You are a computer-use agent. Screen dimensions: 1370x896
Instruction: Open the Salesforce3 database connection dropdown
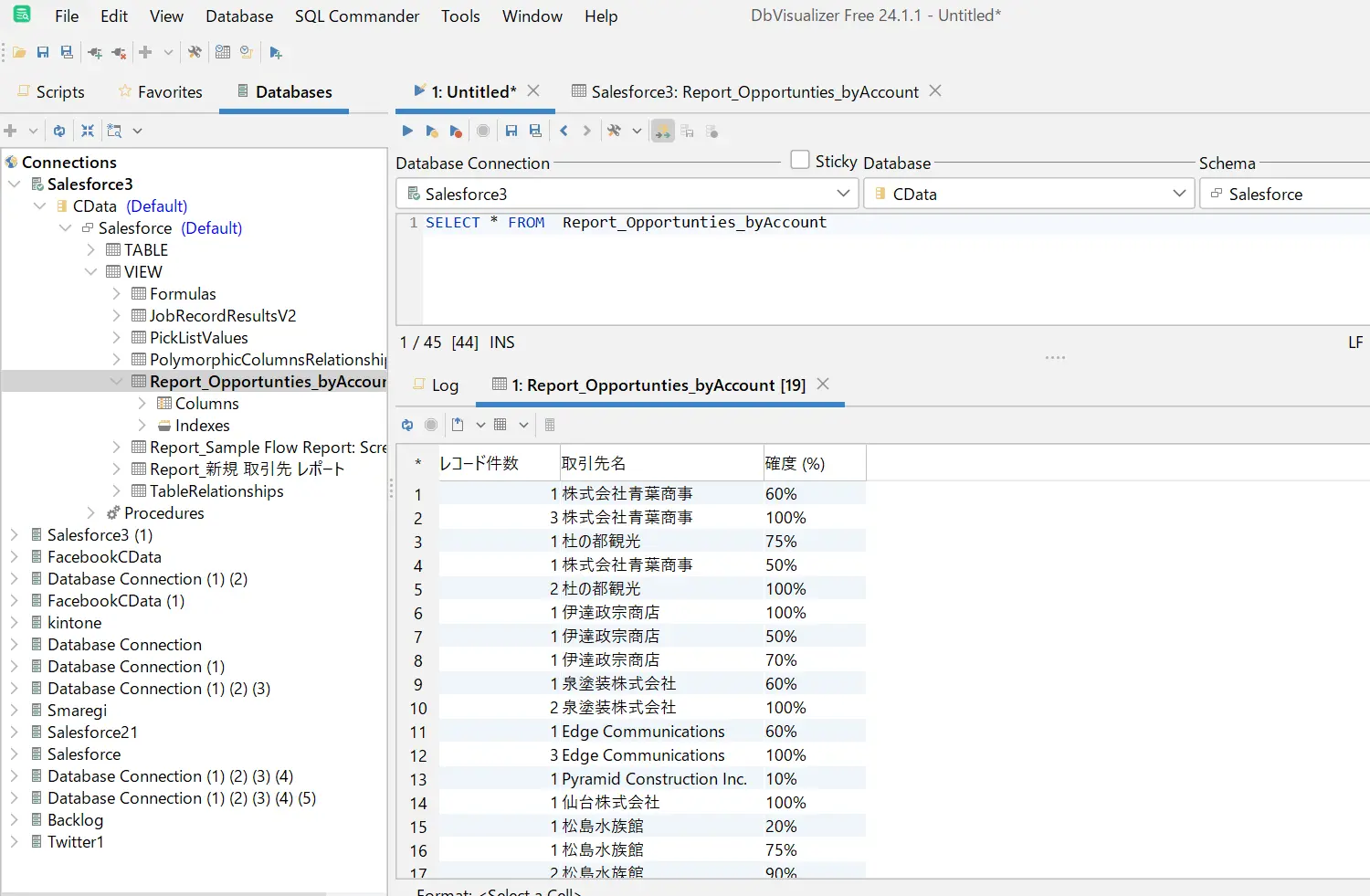tap(843, 194)
